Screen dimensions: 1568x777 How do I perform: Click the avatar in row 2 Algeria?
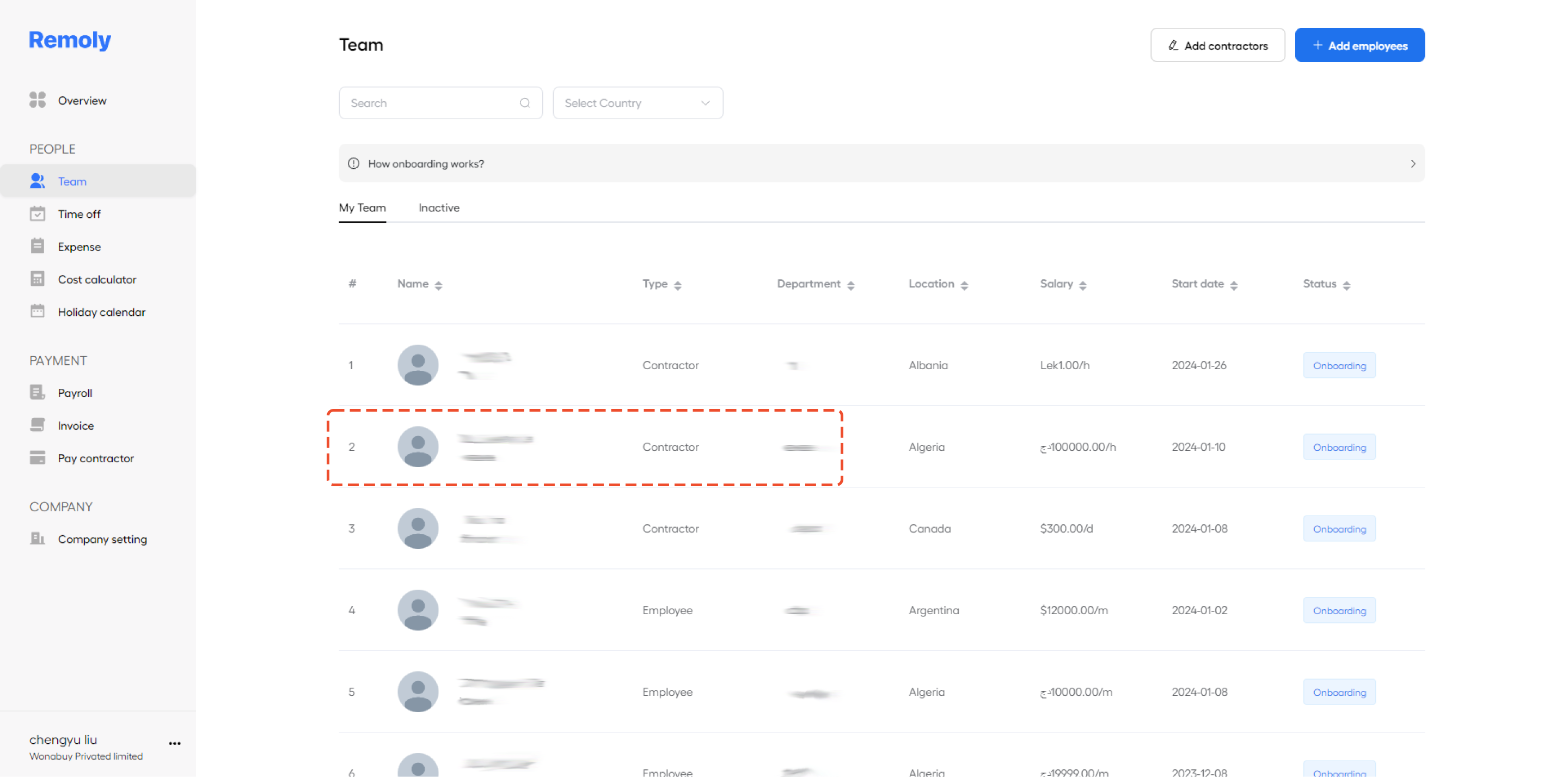(418, 446)
